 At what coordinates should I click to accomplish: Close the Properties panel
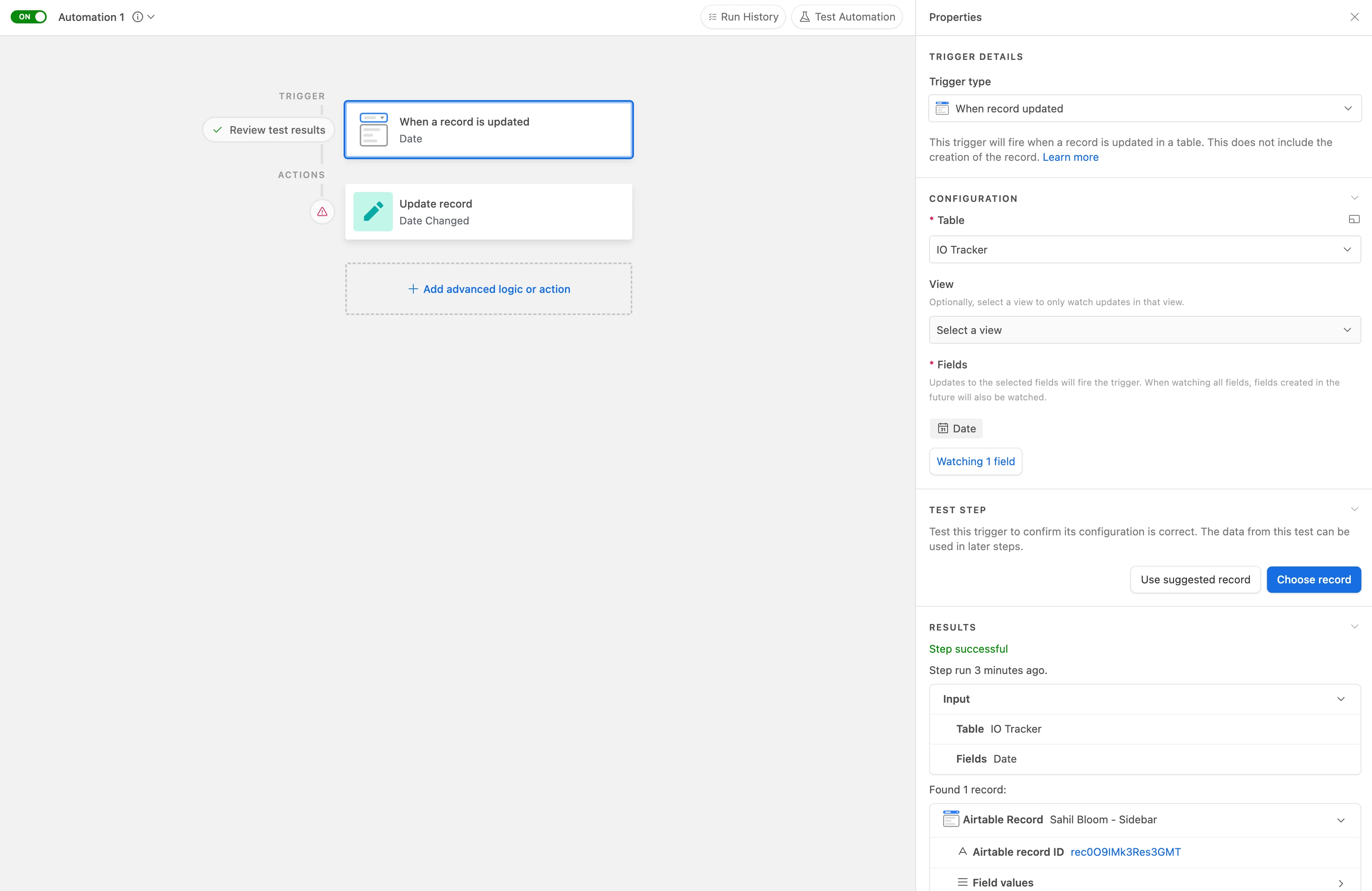[x=1354, y=17]
